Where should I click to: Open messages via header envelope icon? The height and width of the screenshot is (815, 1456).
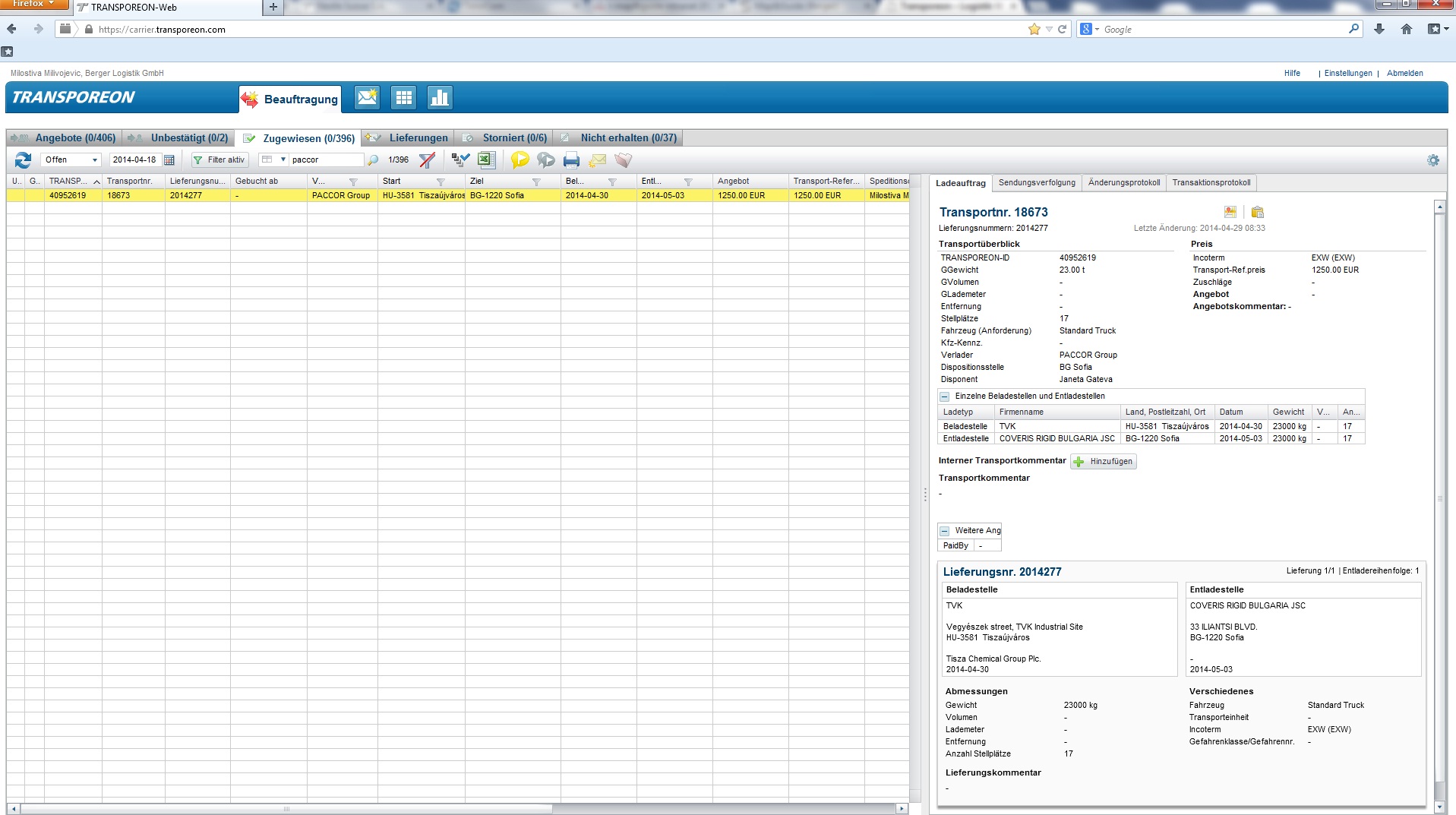[x=368, y=97]
